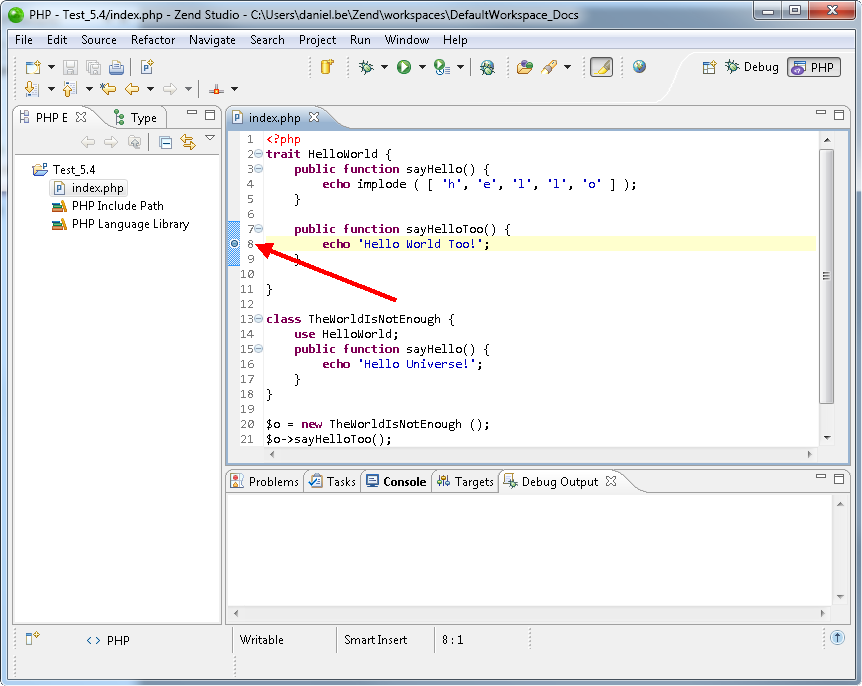Image resolution: width=862 pixels, height=686 pixels.
Task: Switch to the Debug perspective
Action: [750, 67]
